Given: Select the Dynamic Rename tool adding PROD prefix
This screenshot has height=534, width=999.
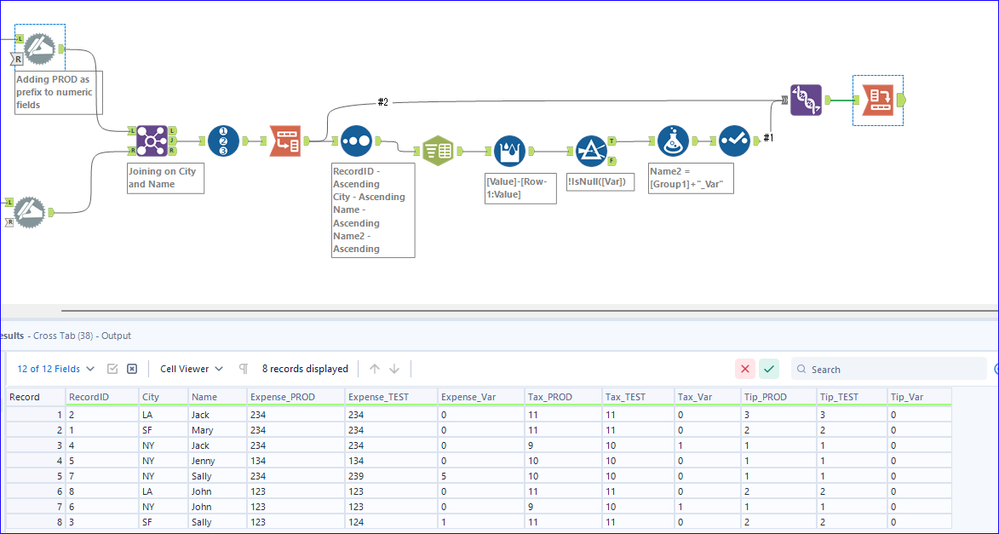Looking at the screenshot, I should [40, 49].
